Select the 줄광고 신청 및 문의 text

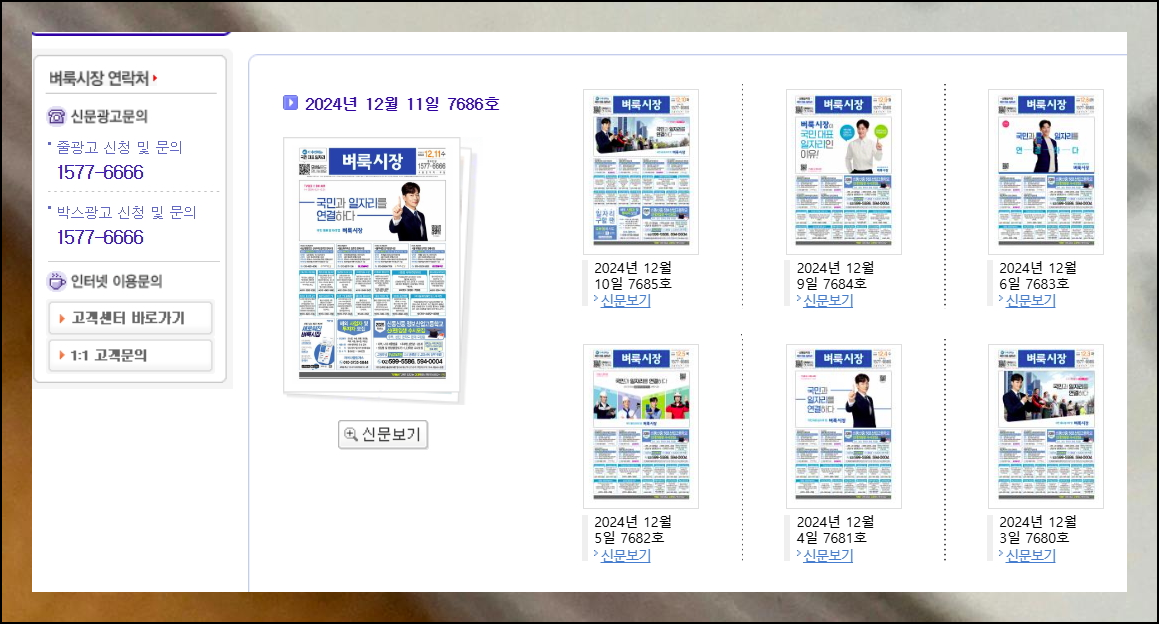pos(119,147)
